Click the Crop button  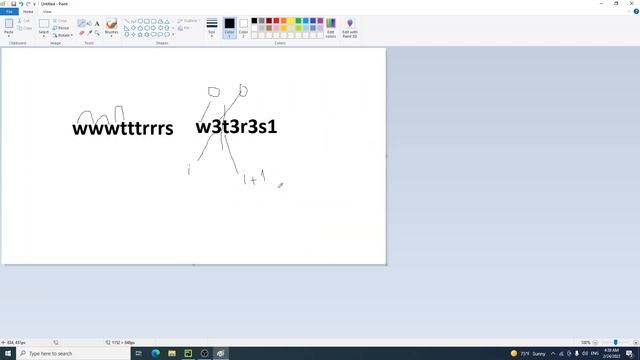(x=60, y=20)
